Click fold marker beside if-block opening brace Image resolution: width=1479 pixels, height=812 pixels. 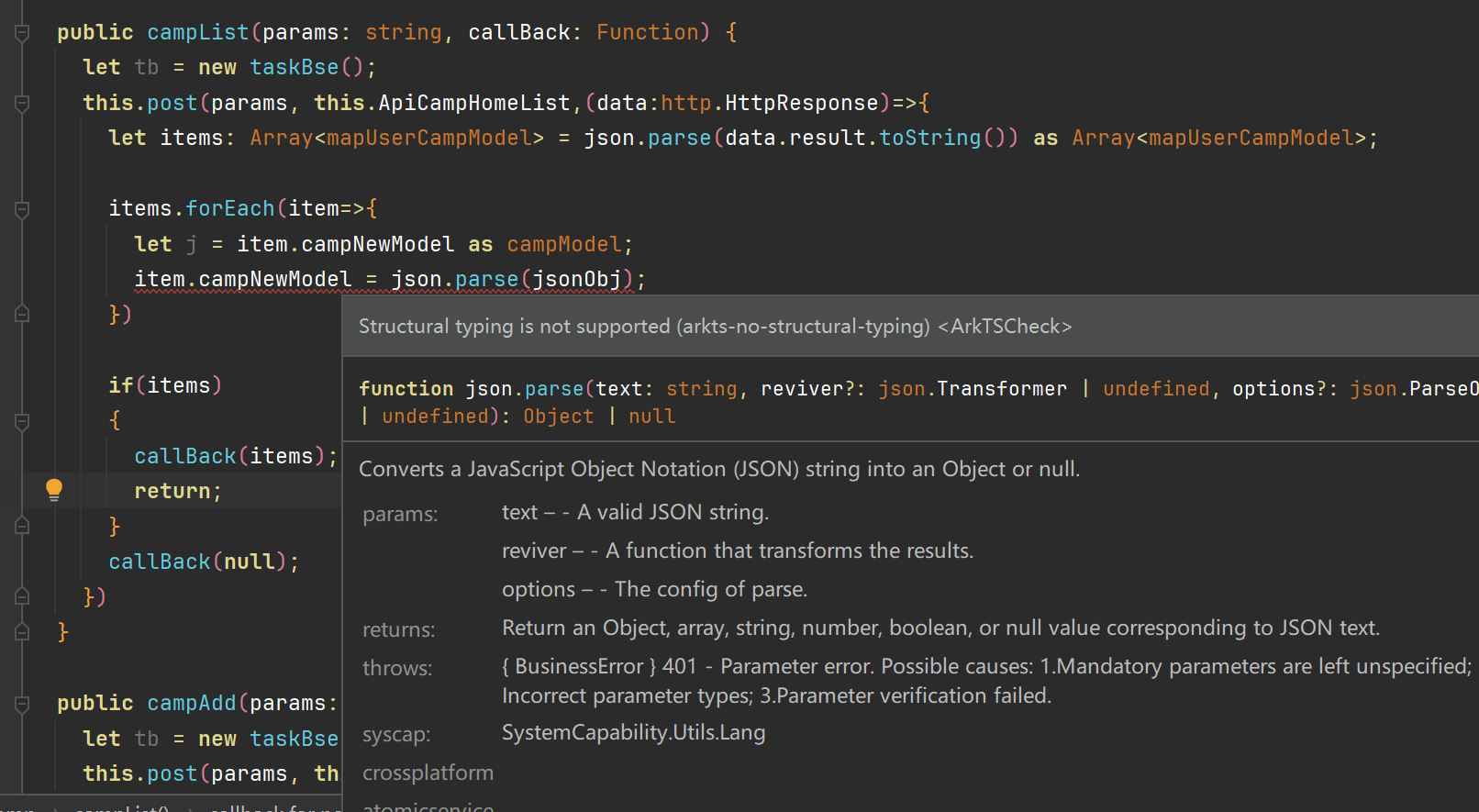(x=22, y=421)
